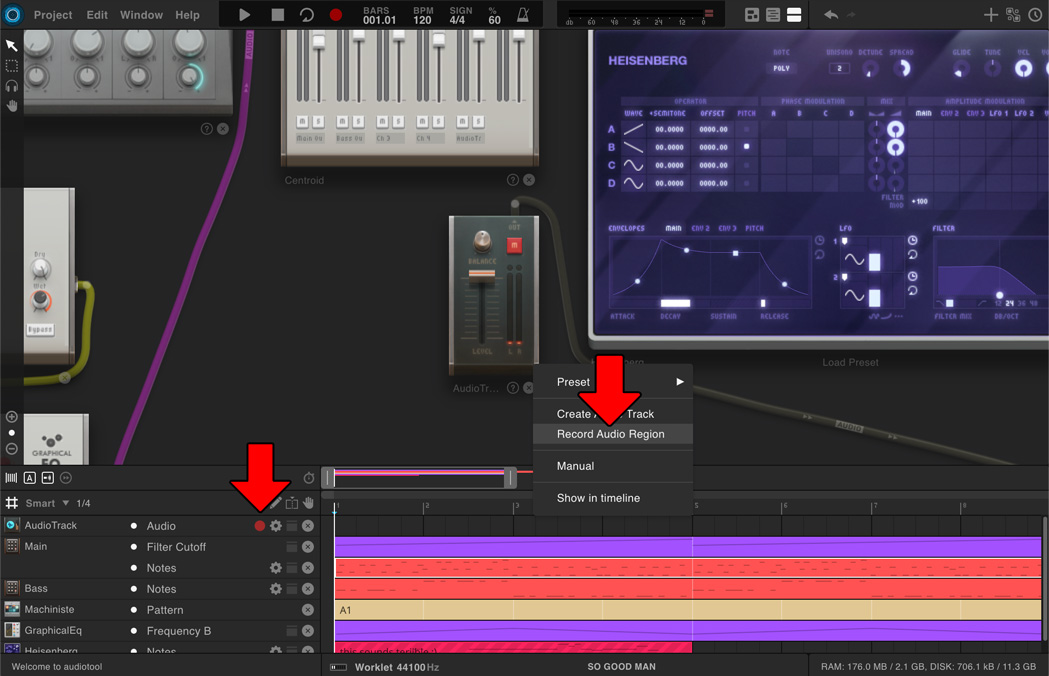Select Record Audio Region from the menu

tap(610, 433)
